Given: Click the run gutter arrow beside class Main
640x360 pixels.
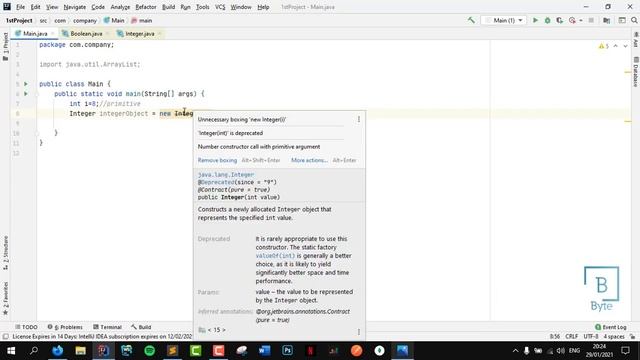Looking at the screenshot, I should click(x=26, y=84).
